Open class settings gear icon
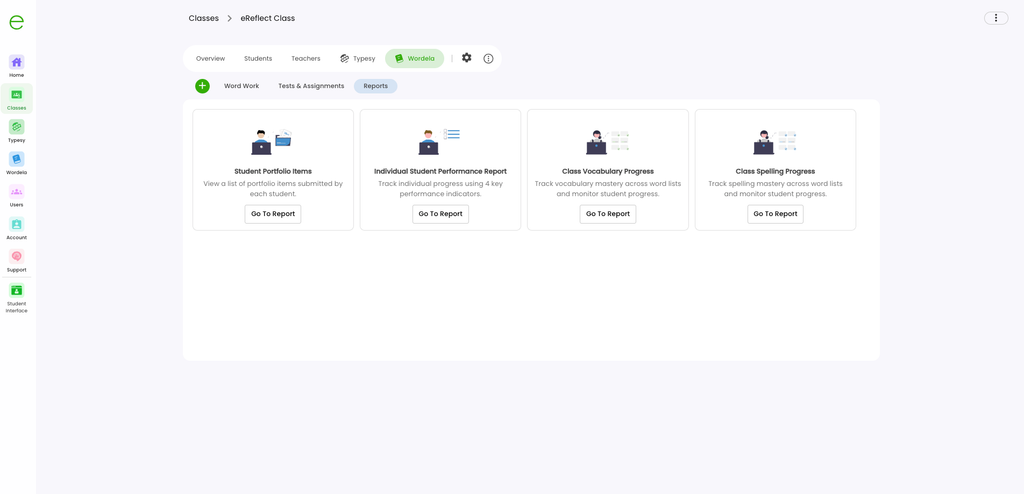The width and height of the screenshot is (1024, 494). [466, 58]
